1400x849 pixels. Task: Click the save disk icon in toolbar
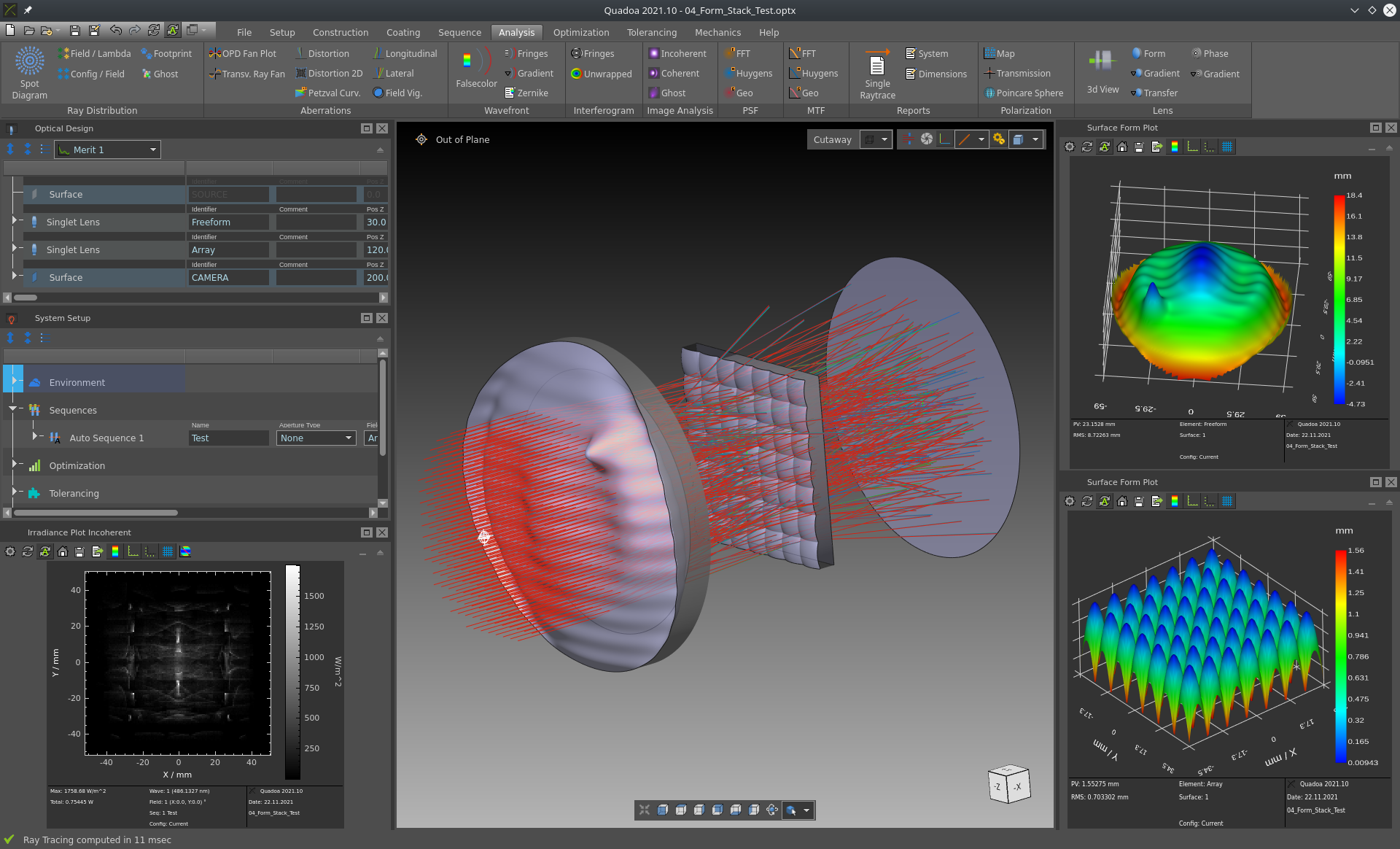pyautogui.click(x=74, y=30)
